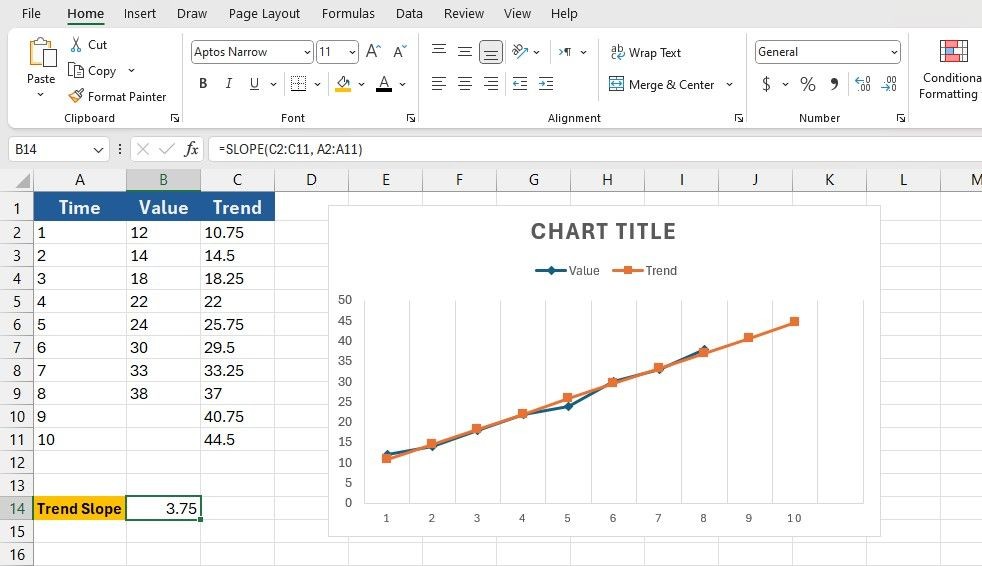The height and width of the screenshot is (566, 982).
Task: Apply the Fill Color bucket icon
Action: tap(343, 83)
